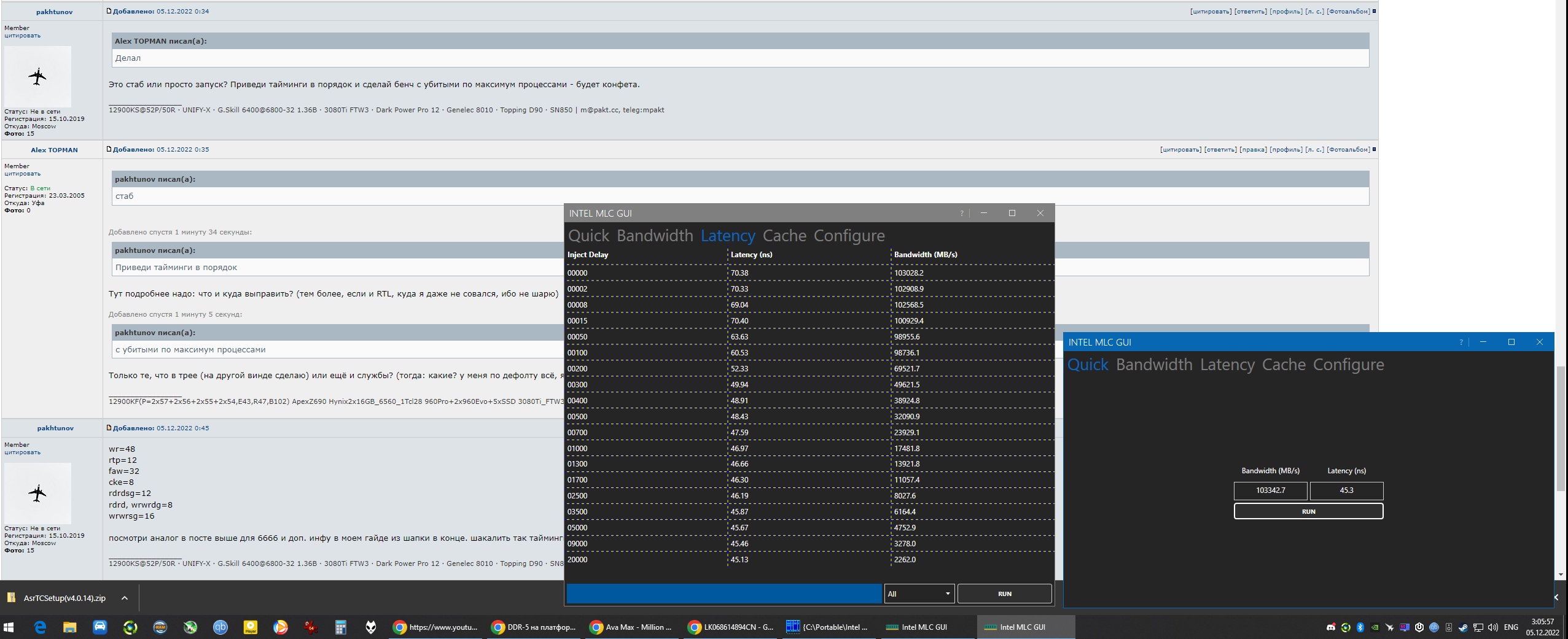Switch to the C:\Portable\Intel taskbar window
1568x639 pixels.
point(829,627)
